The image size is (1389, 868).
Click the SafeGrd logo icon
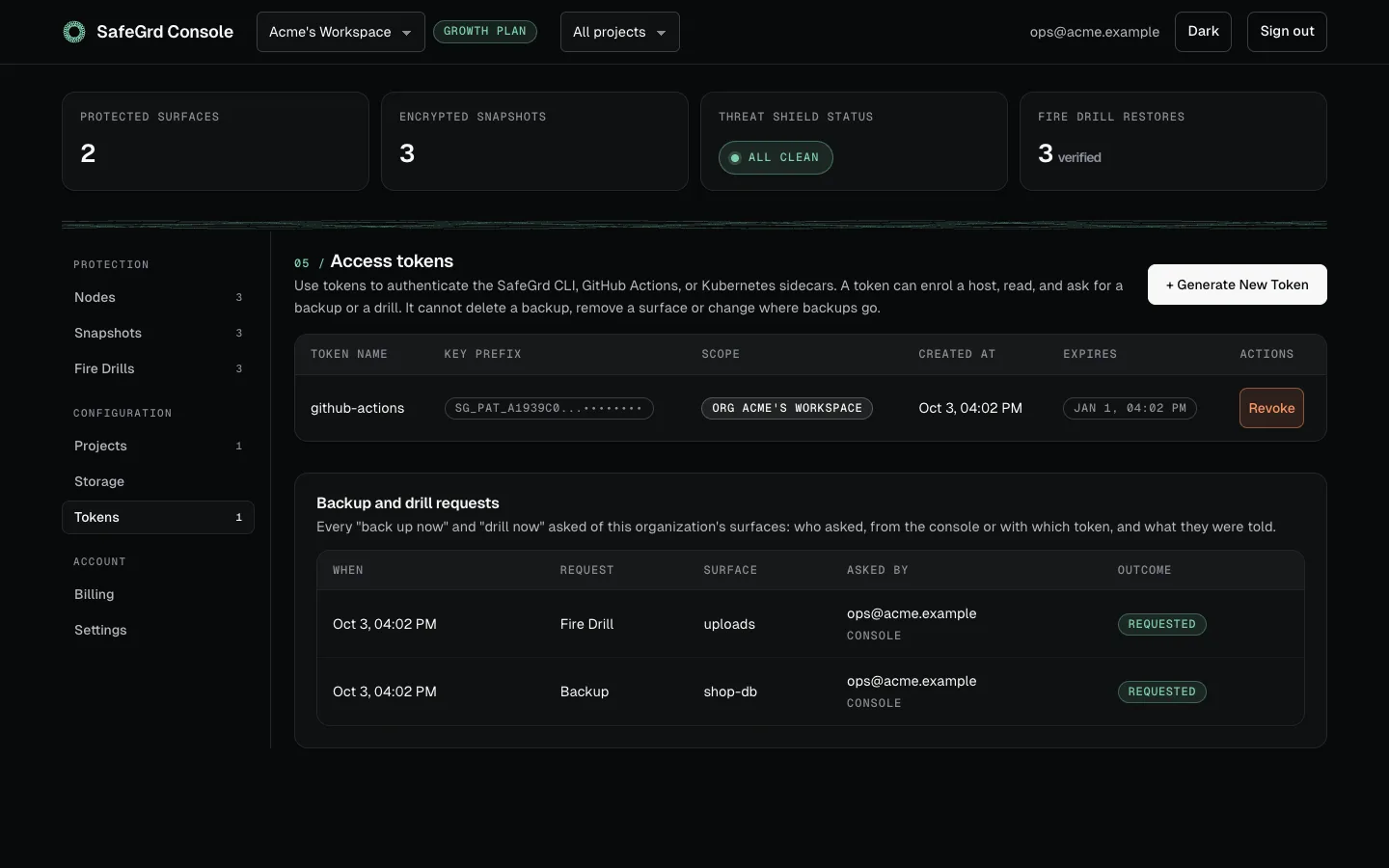point(74,32)
